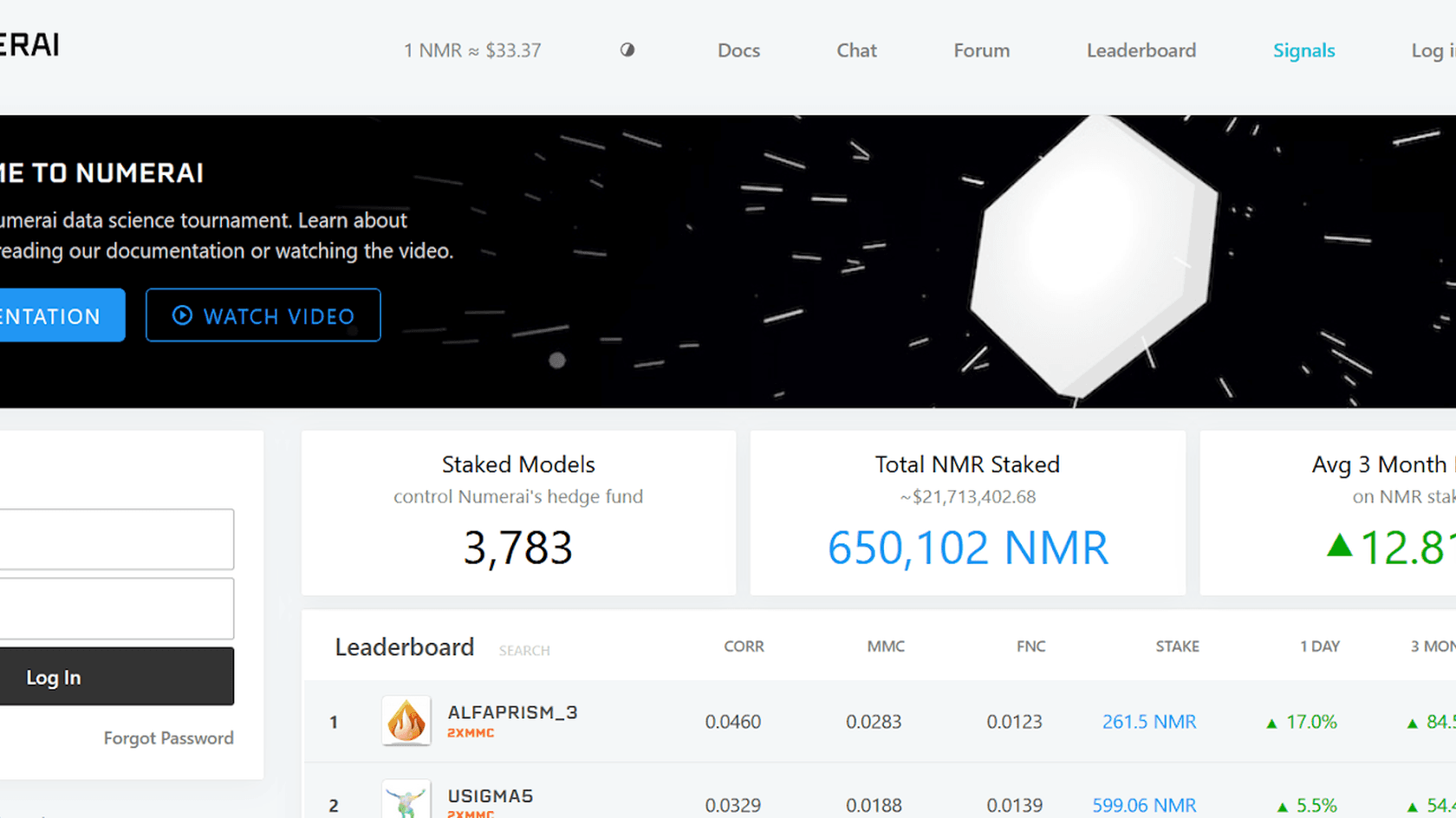
Task: Click the Forgot Password link
Action: point(168,738)
